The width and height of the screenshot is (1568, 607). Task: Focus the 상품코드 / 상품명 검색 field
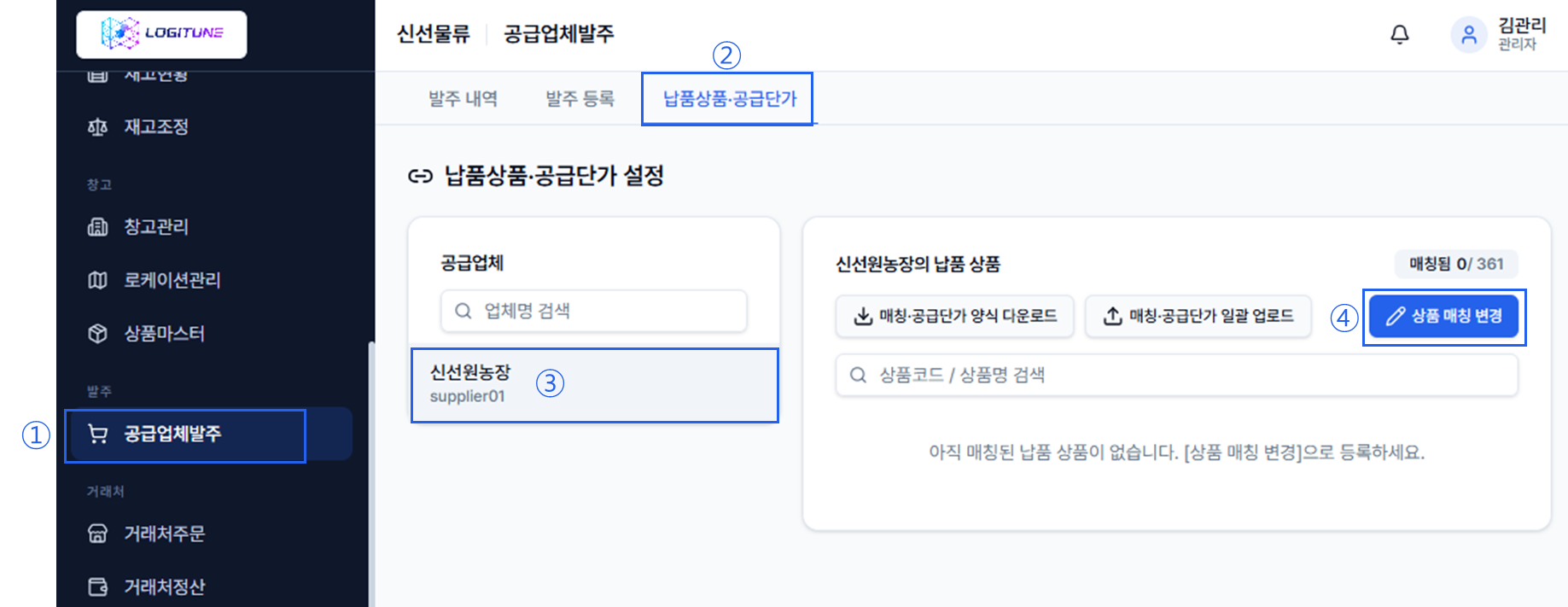click(x=1177, y=375)
